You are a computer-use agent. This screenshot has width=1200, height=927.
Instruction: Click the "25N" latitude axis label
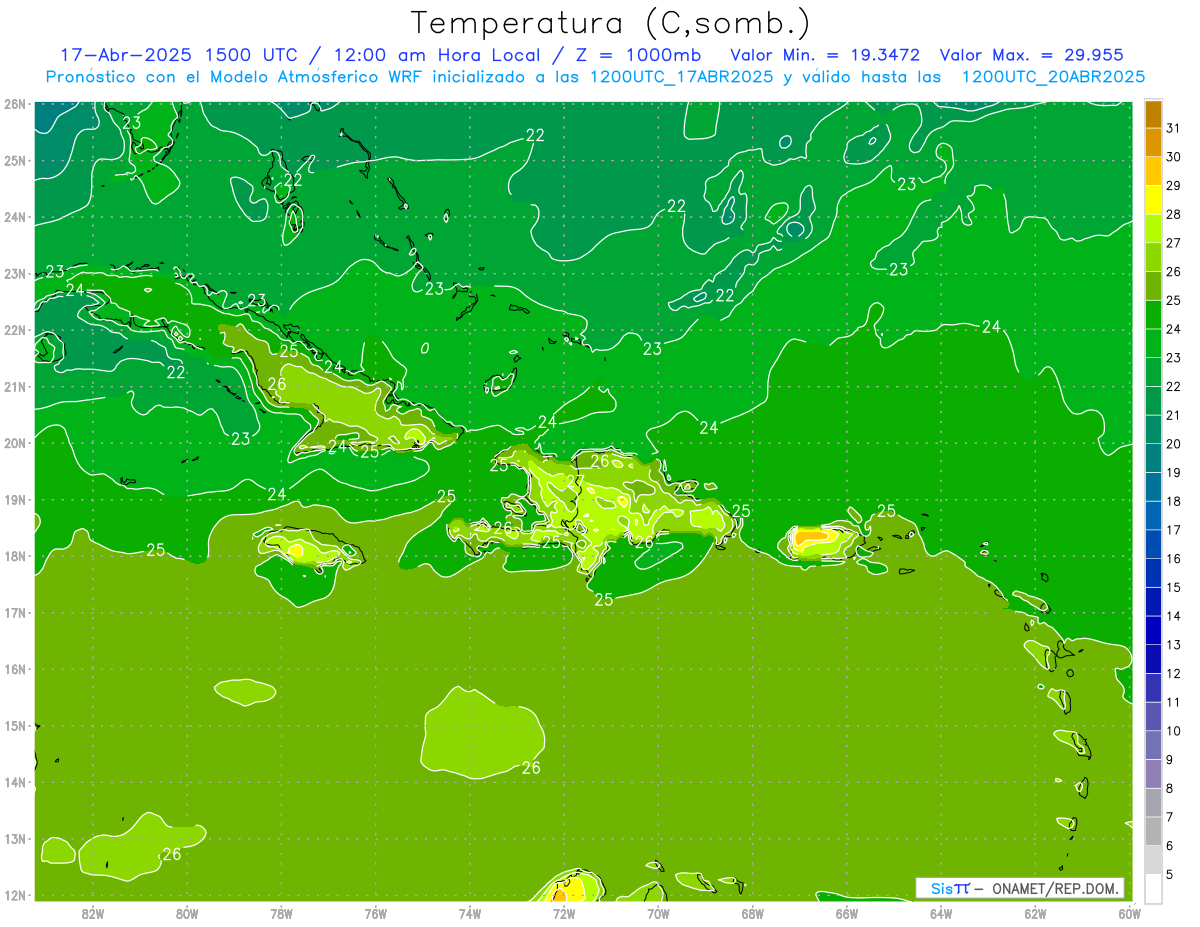14,160
